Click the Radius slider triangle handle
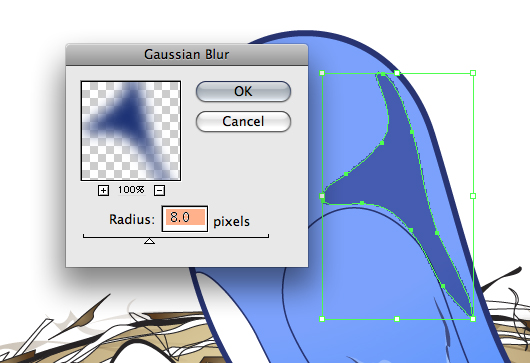 coord(149,241)
